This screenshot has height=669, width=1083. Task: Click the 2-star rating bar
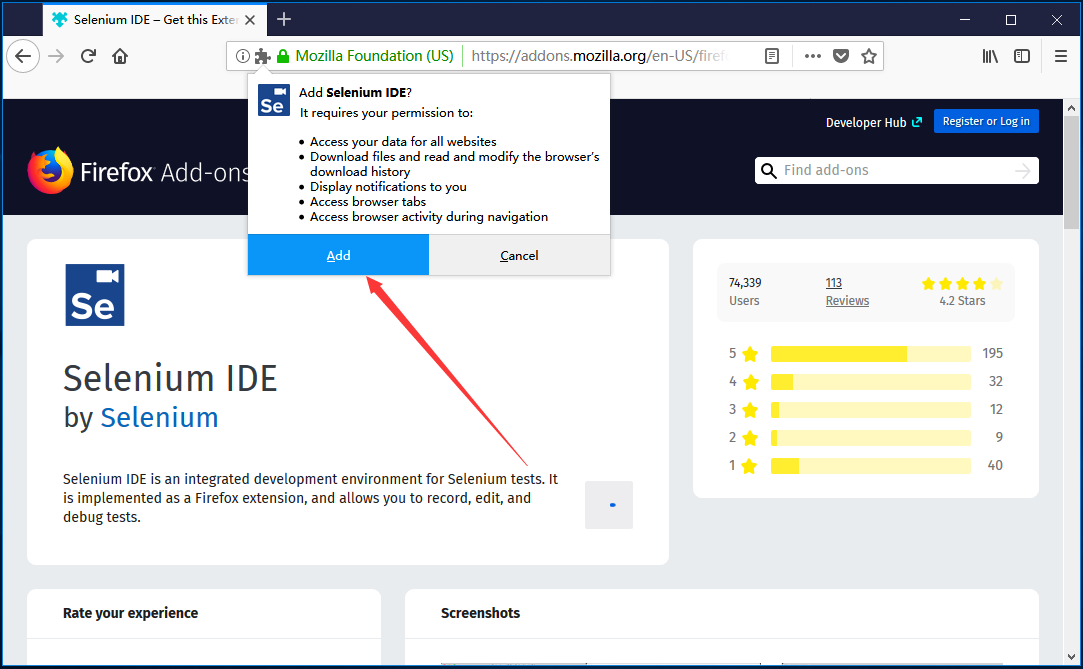(x=870, y=438)
